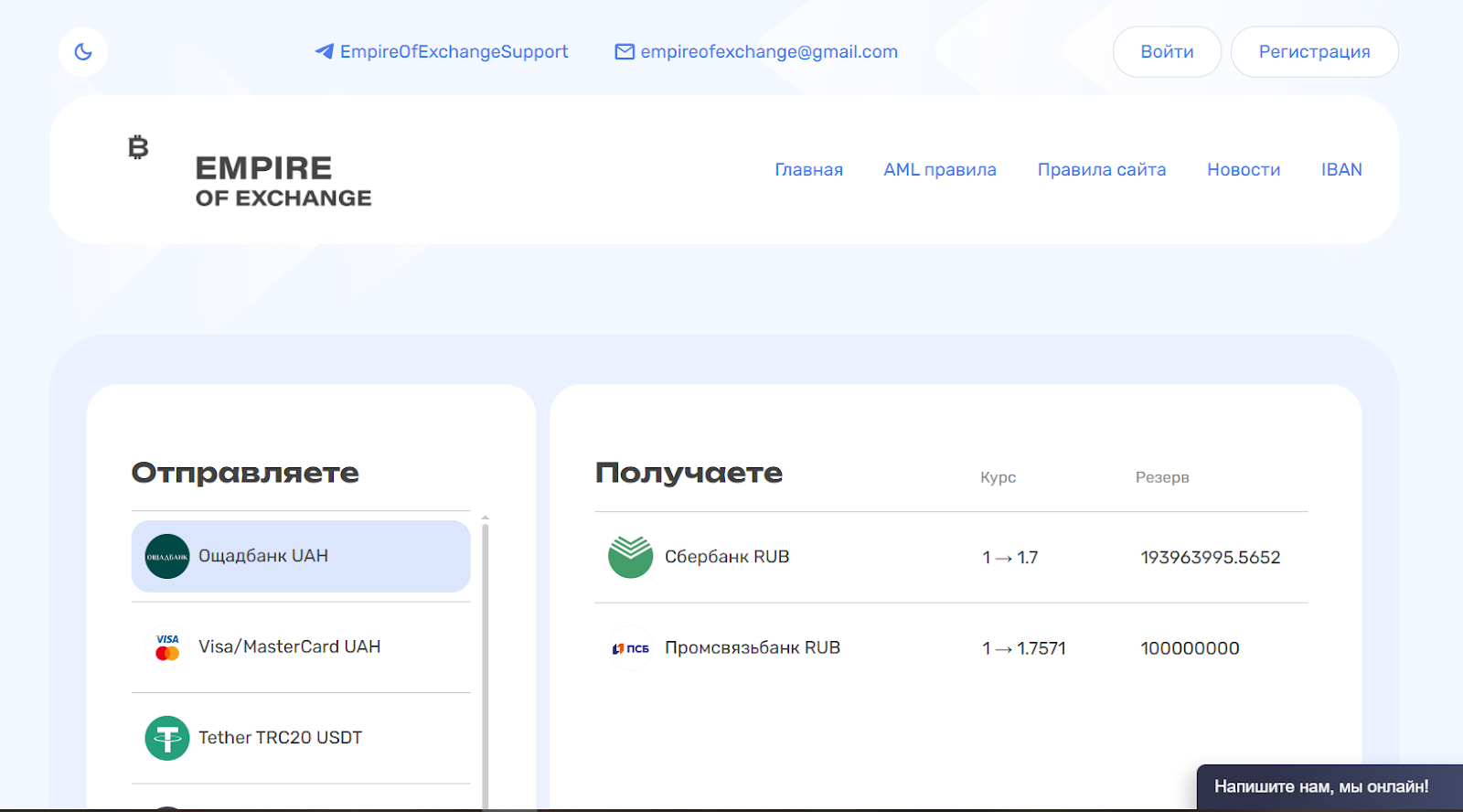This screenshot has height=812, width=1463.
Task: Open the Напишите нам, мы онлайн chat
Action: tap(1320, 786)
